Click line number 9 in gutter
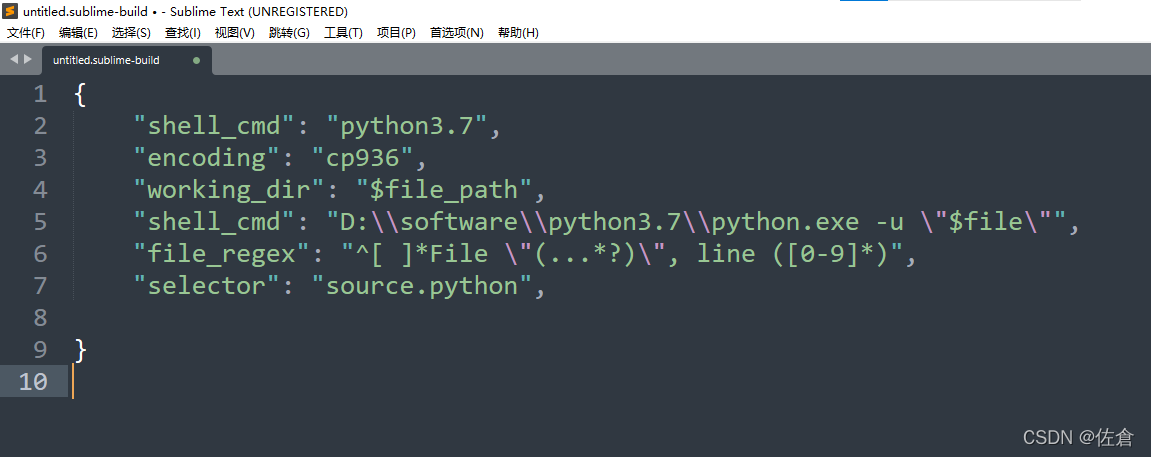 [x=40, y=349]
